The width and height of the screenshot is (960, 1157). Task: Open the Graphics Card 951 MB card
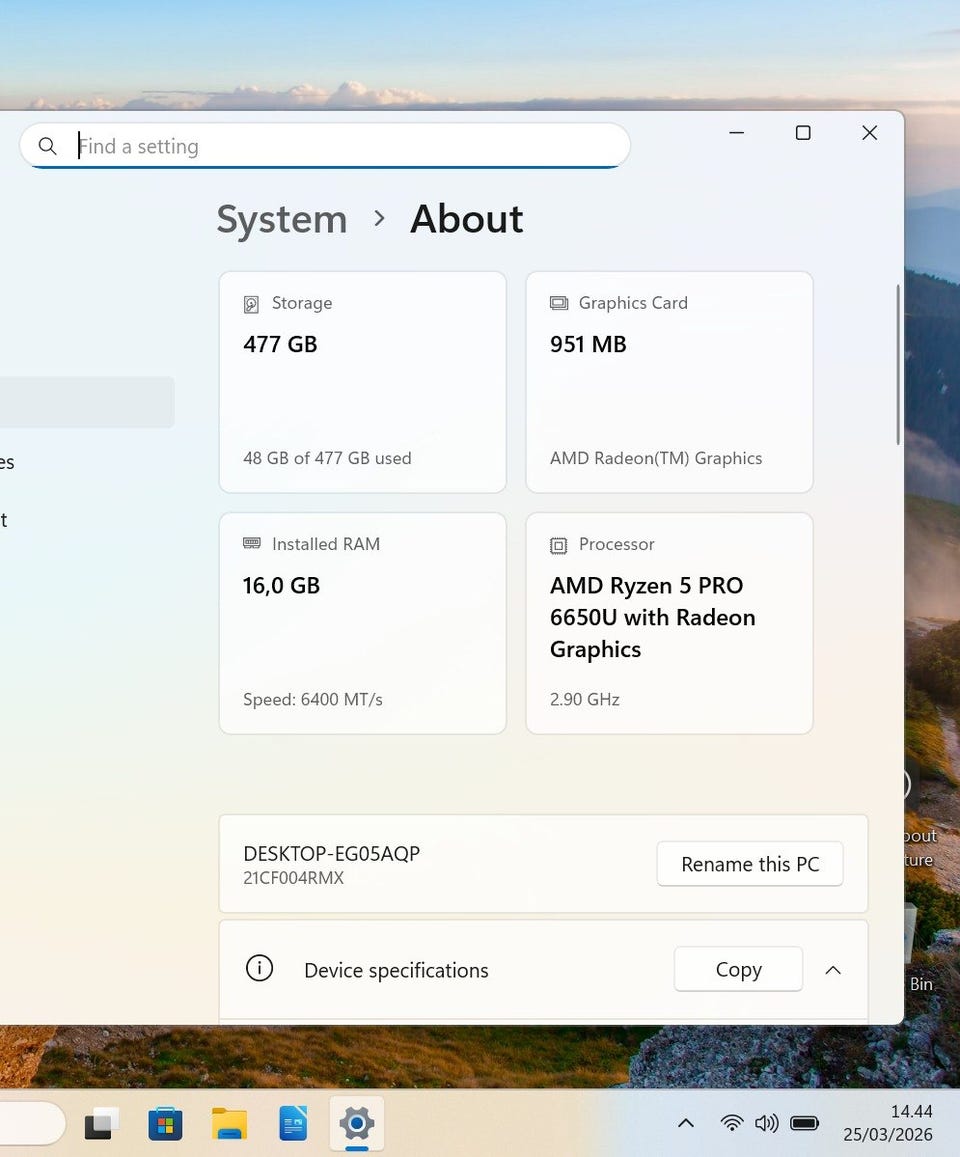pos(669,381)
